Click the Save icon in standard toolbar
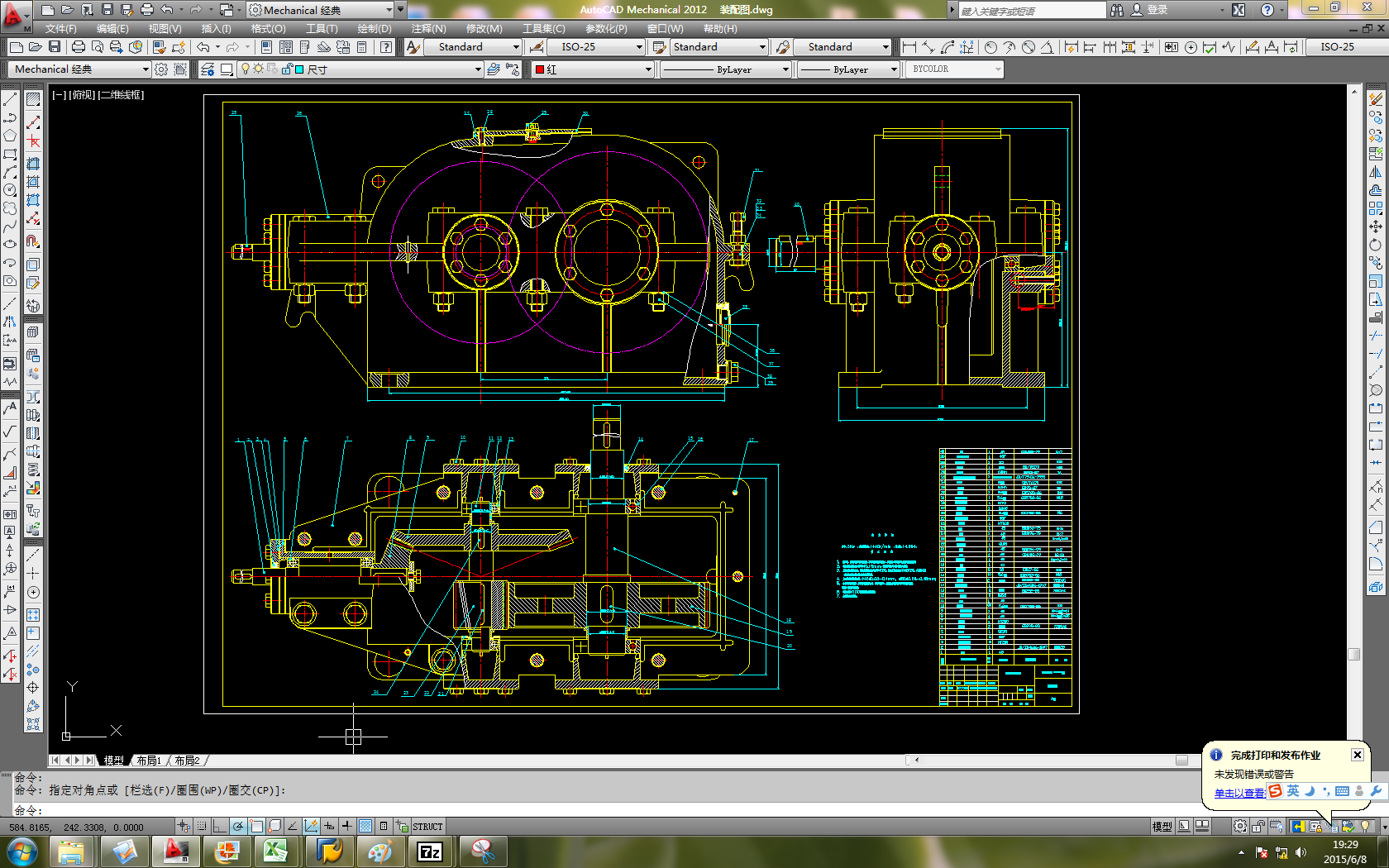The image size is (1389, 868). (x=55, y=47)
